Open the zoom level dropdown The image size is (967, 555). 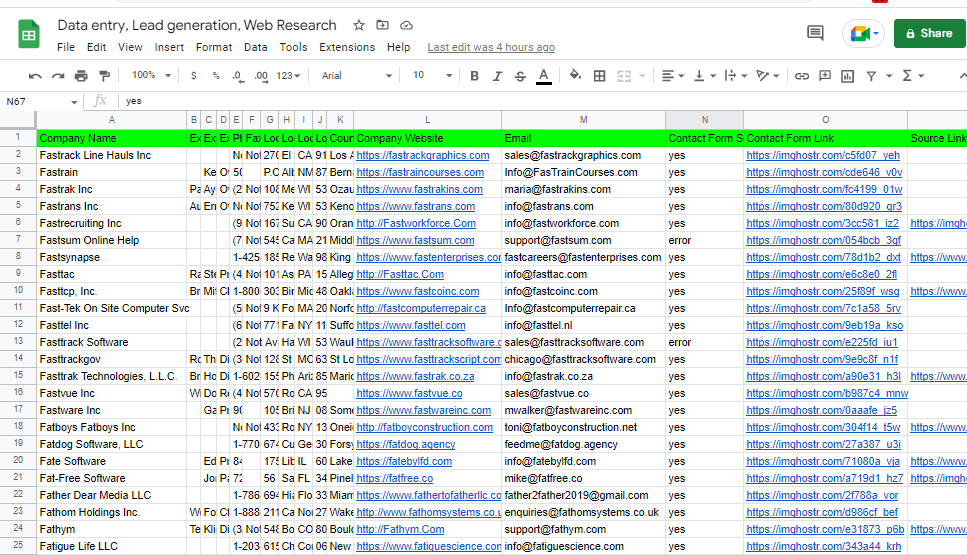click(x=150, y=76)
